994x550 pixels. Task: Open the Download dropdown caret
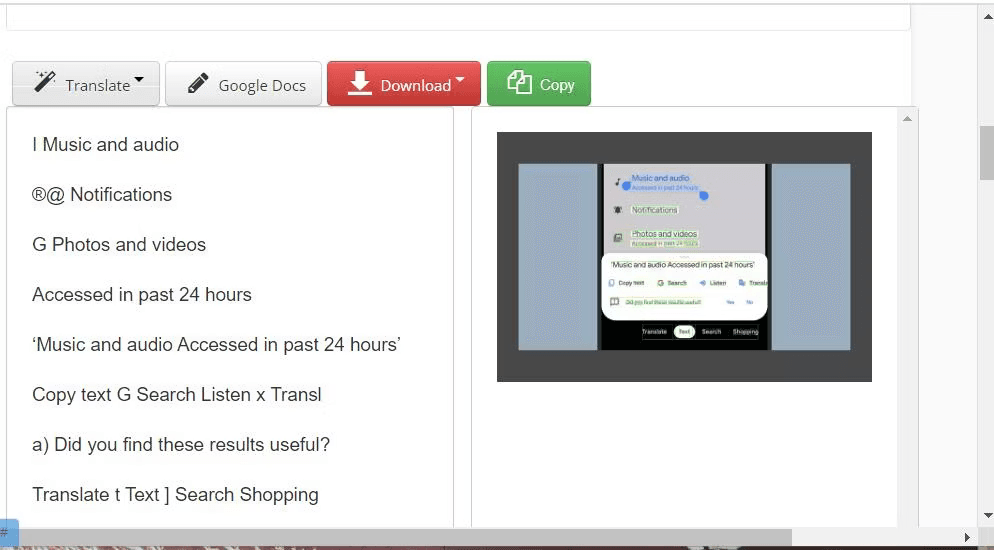click(x=460, y=80)
